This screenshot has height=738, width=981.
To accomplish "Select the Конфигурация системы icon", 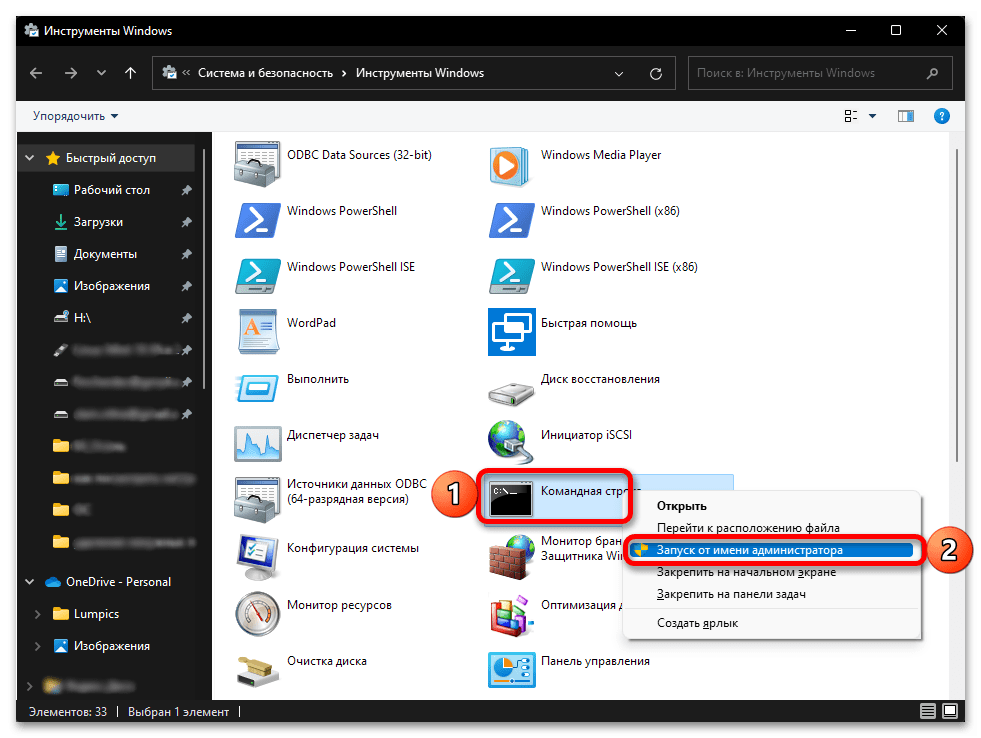I will pyautogui.click(x=257, y=557).
